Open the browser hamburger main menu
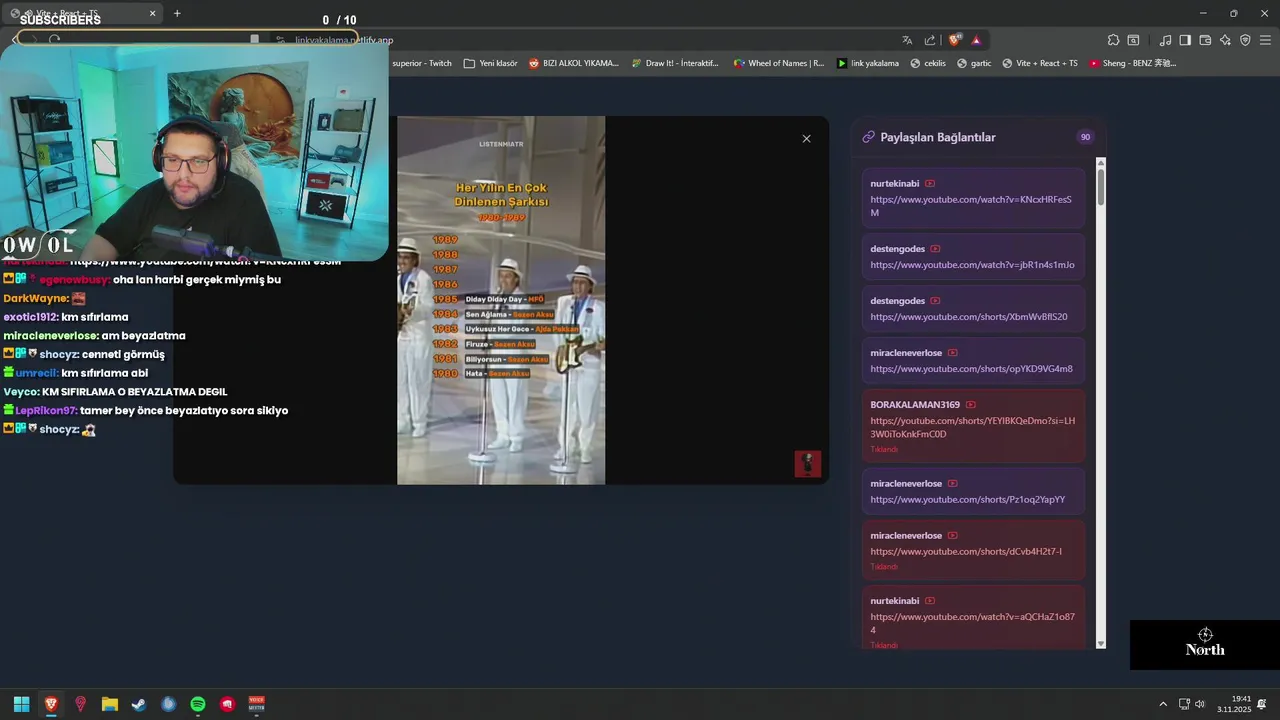 point(1265,40)
